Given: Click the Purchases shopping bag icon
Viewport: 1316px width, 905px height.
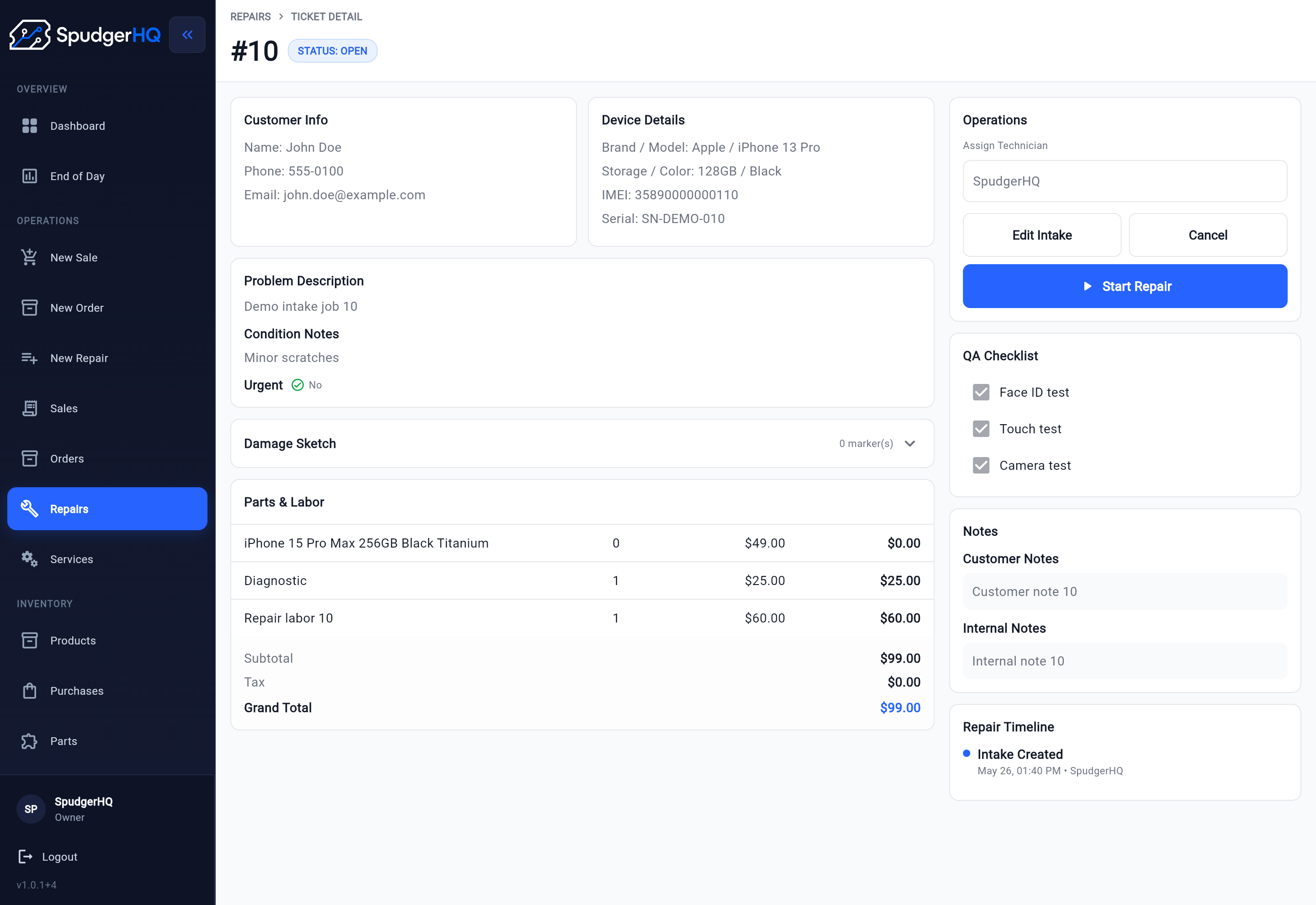Looking at the screenshot, I should coord(29,691).
